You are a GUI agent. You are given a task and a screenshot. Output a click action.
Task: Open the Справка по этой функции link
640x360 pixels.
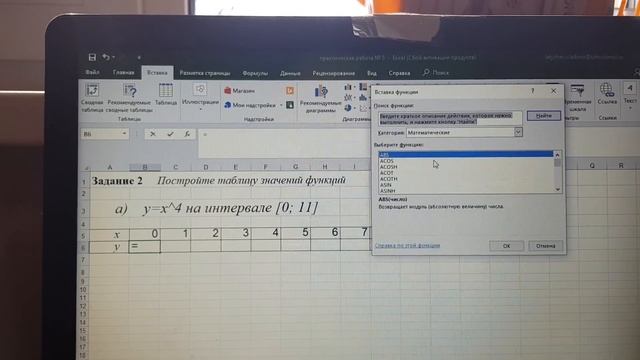[x=407, y=245]
